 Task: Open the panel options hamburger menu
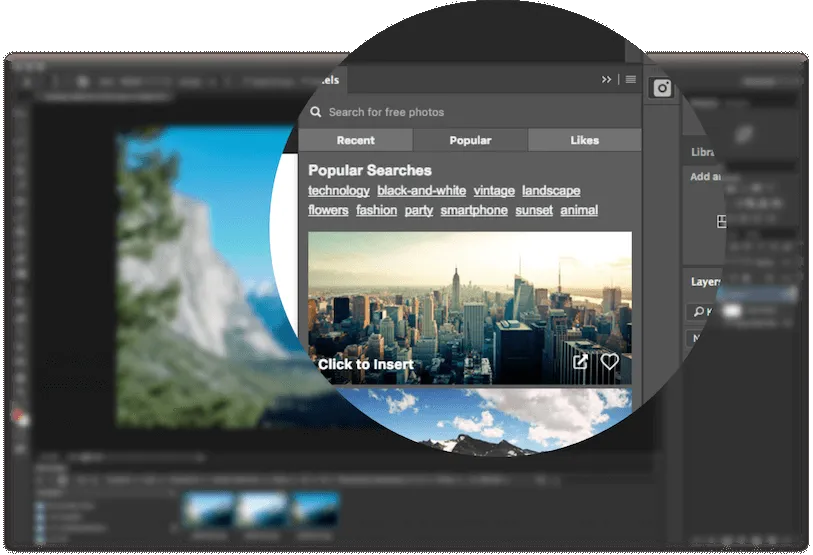pyautogui.click(x=631, y=80)
